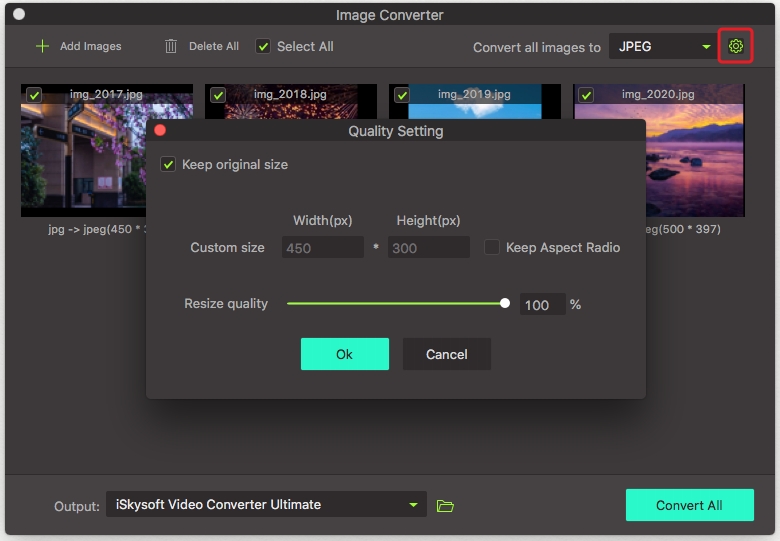The width and height of the screenshot is (780, 541).
Task: Click the Width(px) input field
Action: click(x=322, y=248)
